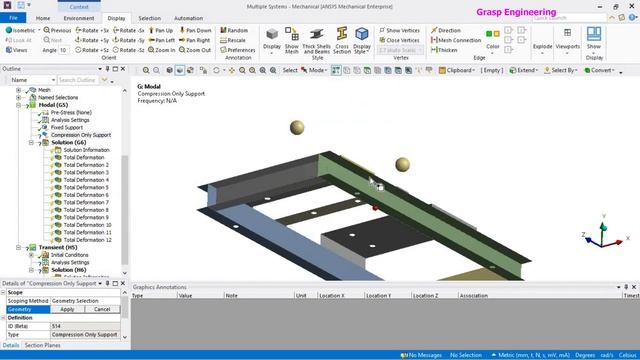640x360 pixels.
Task: Switch to the Automation tab
Action: [x=188, y=18]
